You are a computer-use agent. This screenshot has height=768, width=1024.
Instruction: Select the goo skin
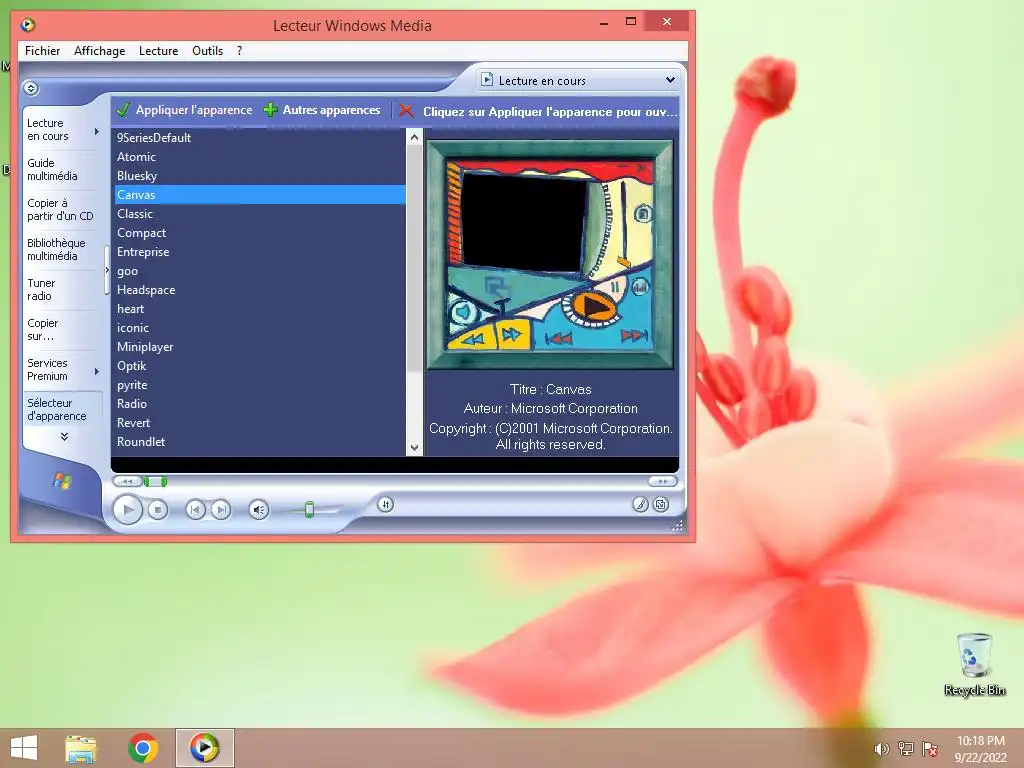click(x=260, y=271)
